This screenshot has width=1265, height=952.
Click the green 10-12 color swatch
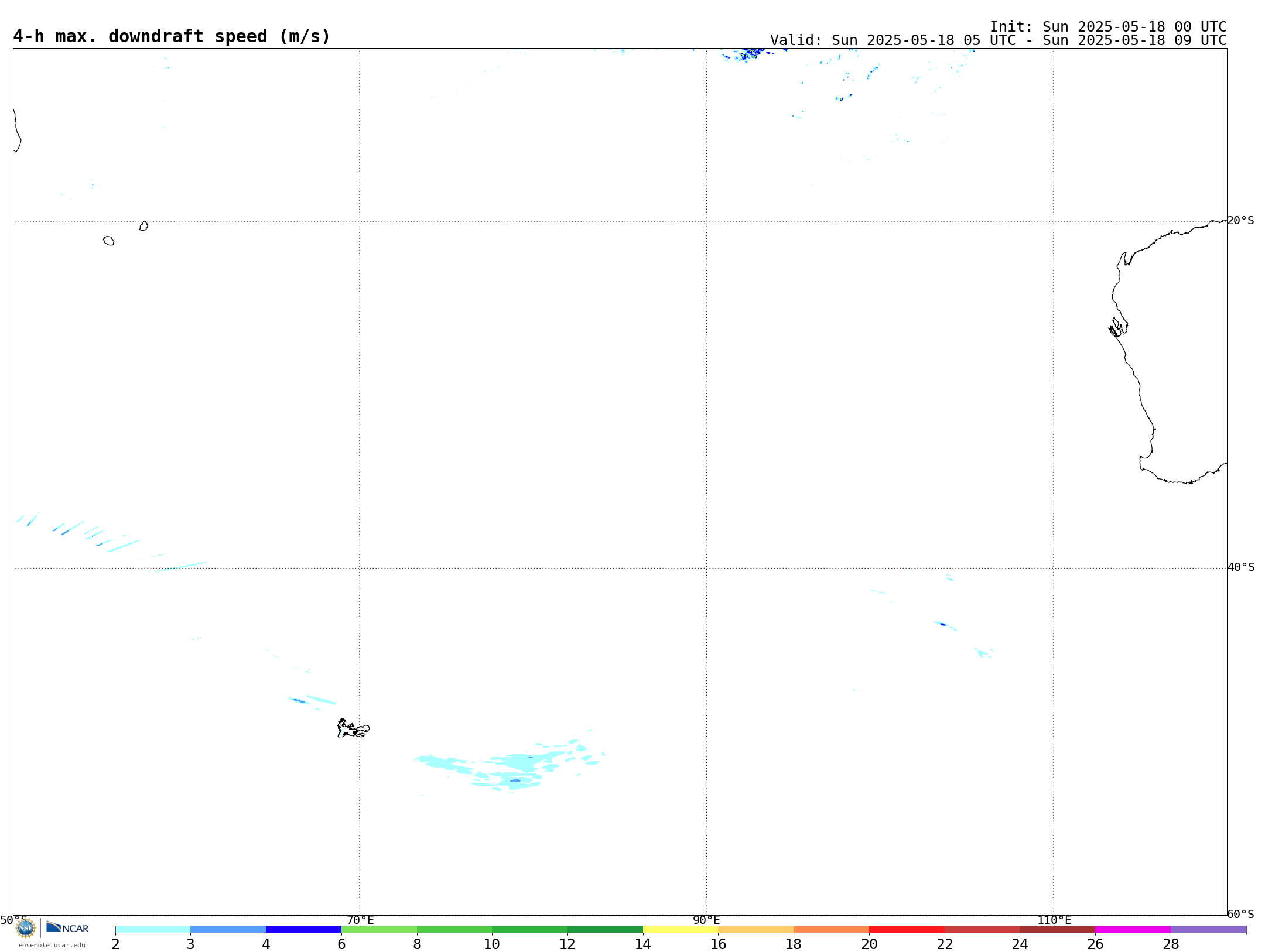(530, 930)
